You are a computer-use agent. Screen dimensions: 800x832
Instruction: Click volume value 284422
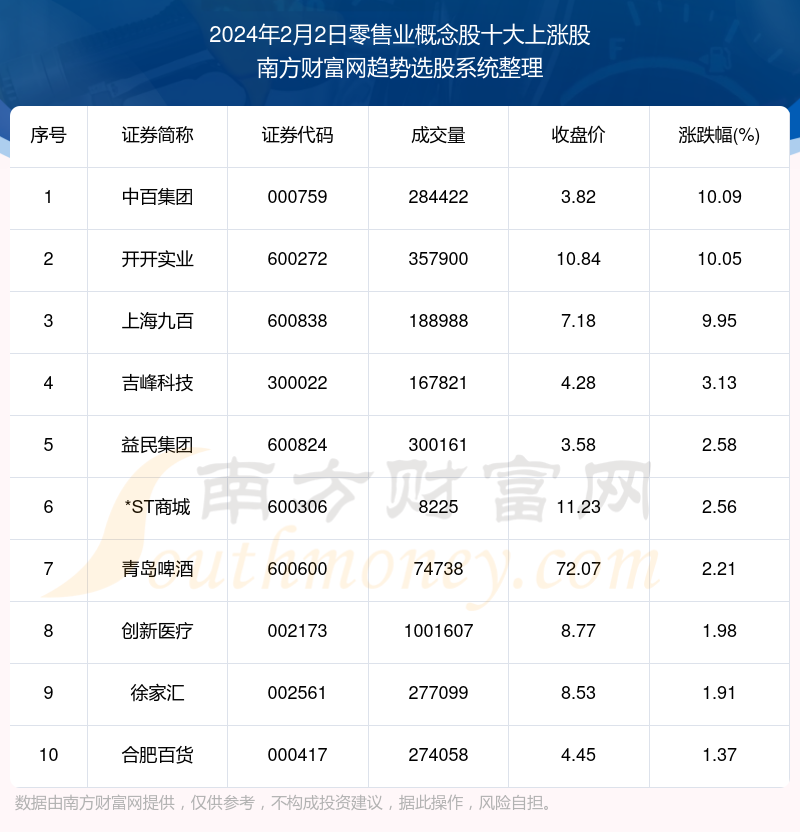tap(438, 197)
